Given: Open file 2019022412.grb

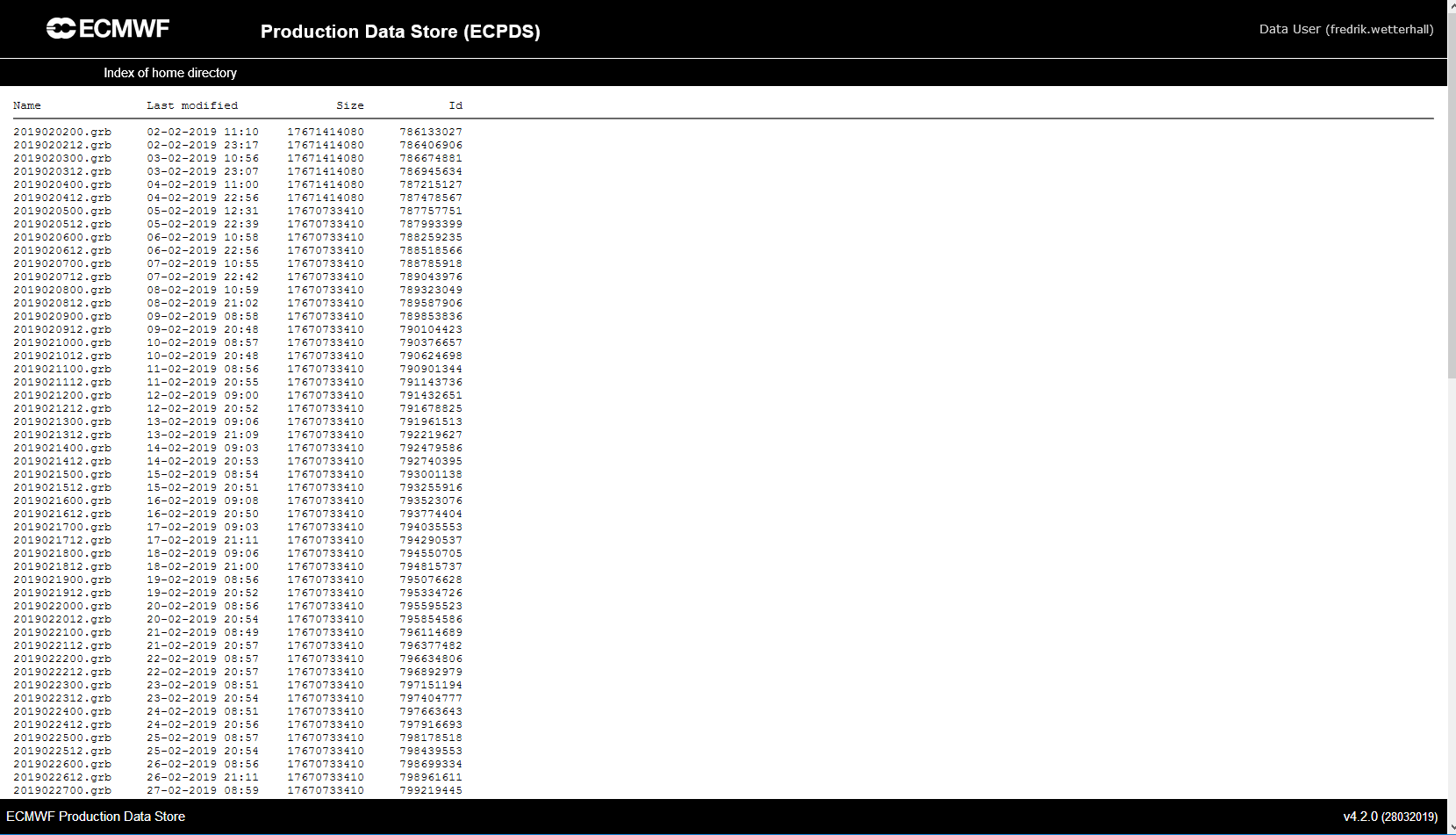Looking at the screenshot, I should coord(62,724).
